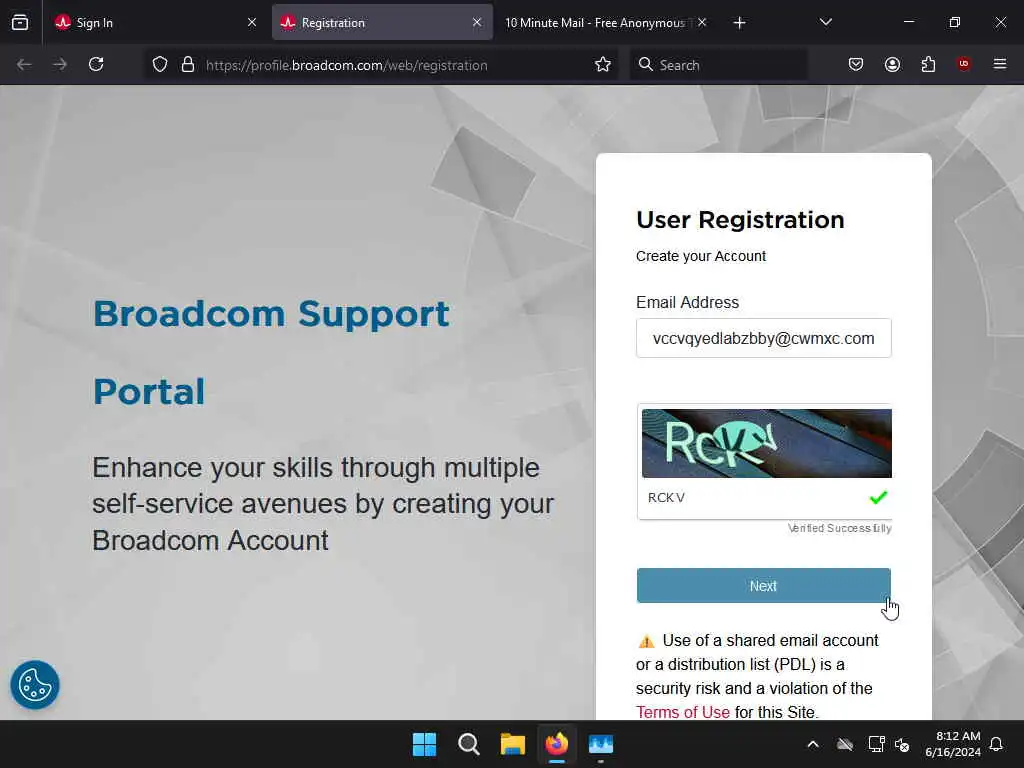Close the 10 Minute Mail tab
The height and width of the screenshot is (768, 1024).
pos(702,23)
